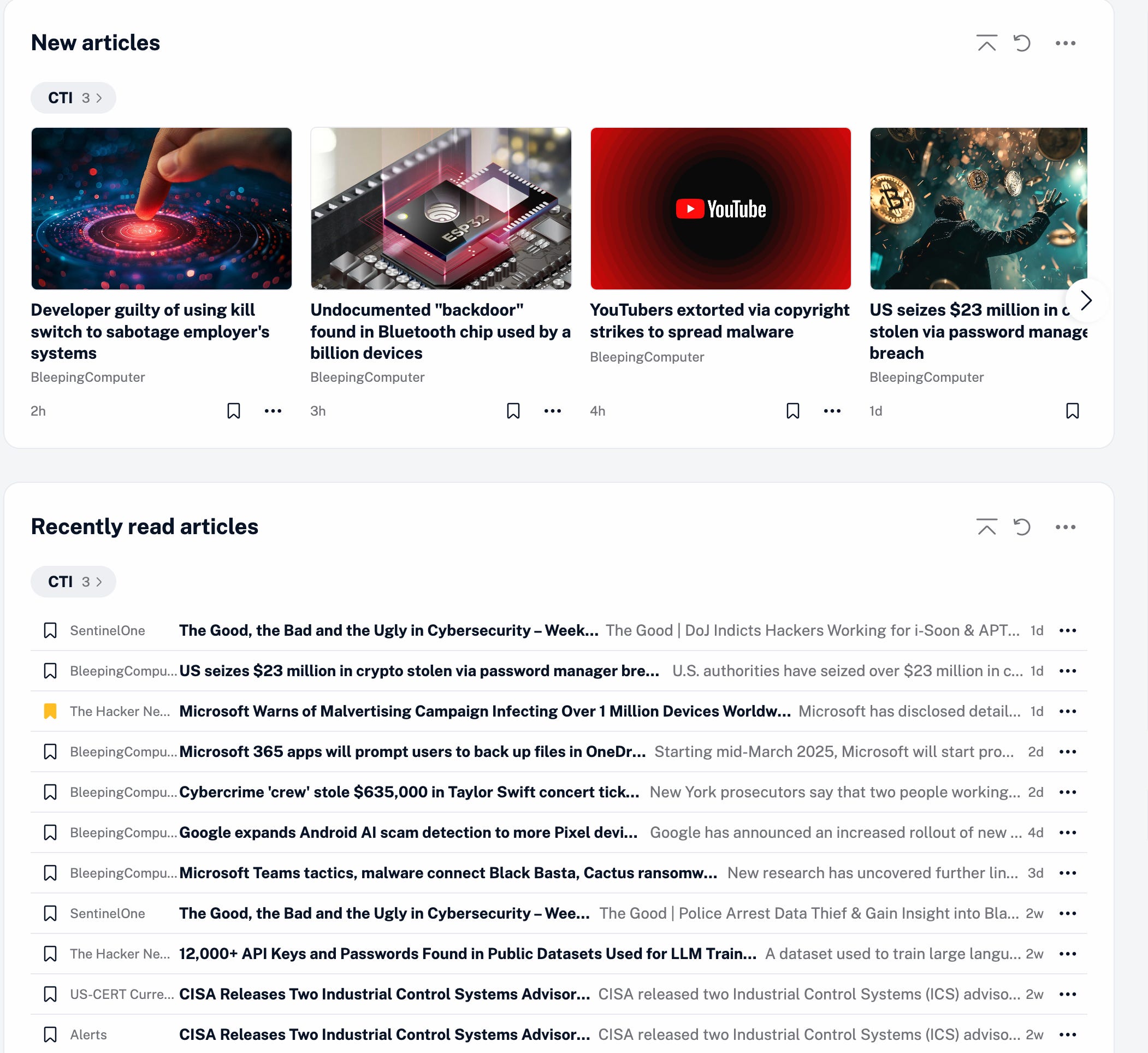Open New articles widget options menu
Screen dimensions: 1148x1053
point(1066,43)
